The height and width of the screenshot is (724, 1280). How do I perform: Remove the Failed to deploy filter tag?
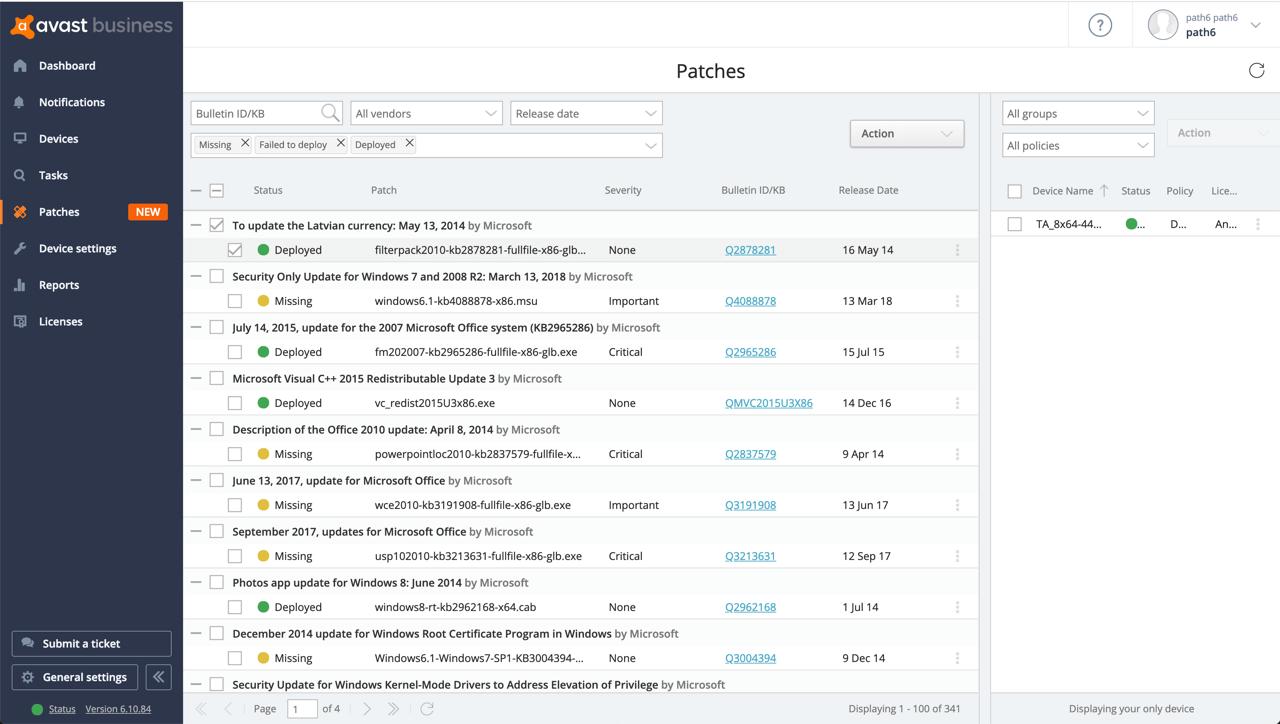click(x=341, y=144)
